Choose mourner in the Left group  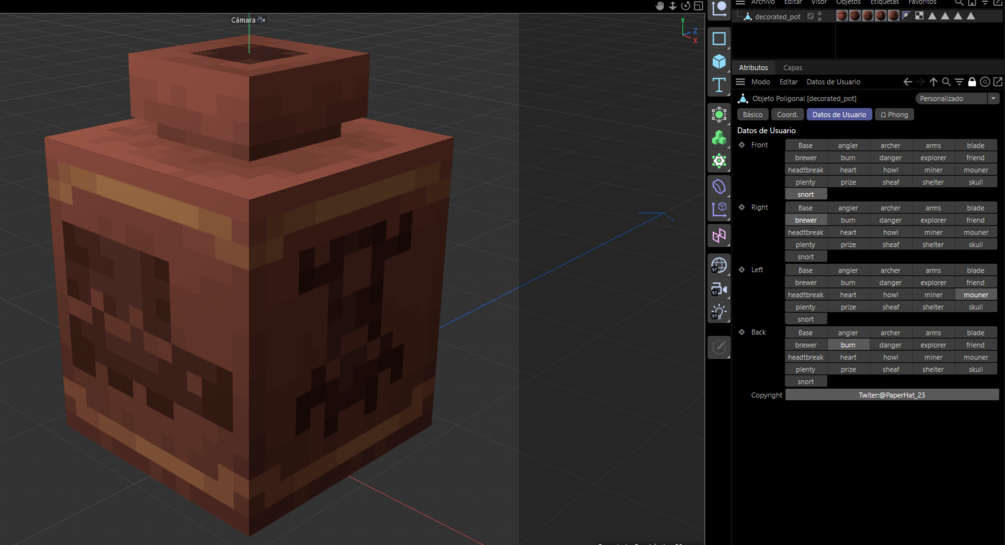coord(976,295)
